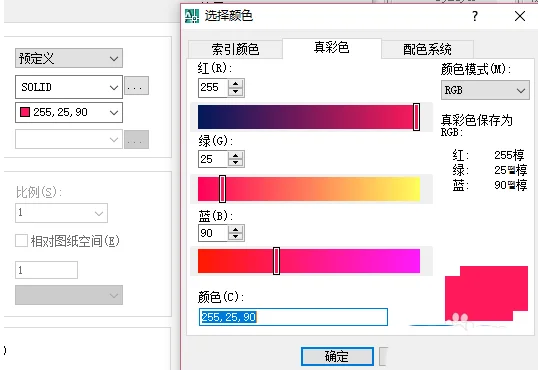Click the red color swatch beside 255,25,90
The height and width of the screenshot is (370, 538).
click(x=25, y=112)
